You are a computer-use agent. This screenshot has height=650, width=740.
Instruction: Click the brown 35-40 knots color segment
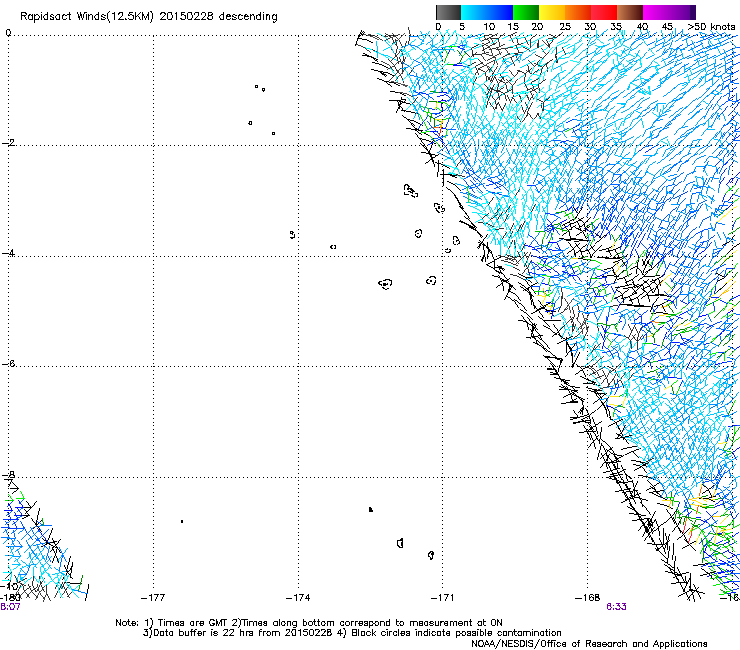pos(630,12)
